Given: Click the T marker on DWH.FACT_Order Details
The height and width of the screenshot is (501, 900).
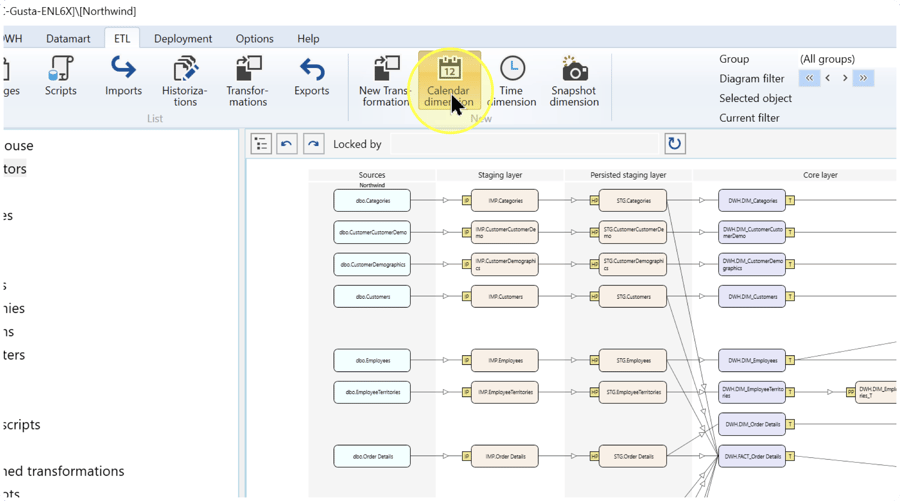Looking at the screenshot, I should (x=790, y=456).
